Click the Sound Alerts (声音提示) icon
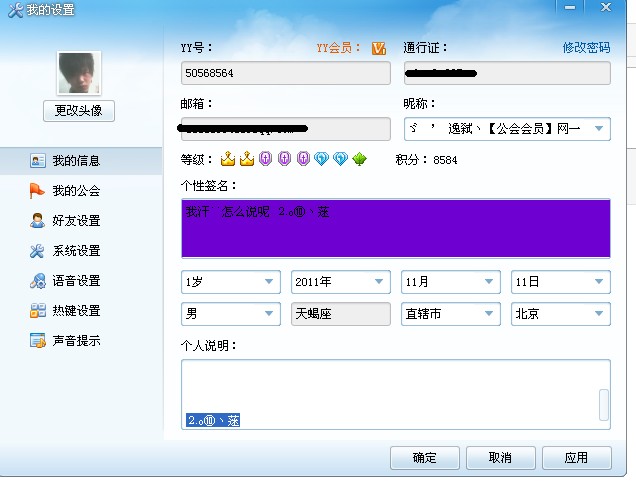This screenshot has height=490, width=636. 38,341
